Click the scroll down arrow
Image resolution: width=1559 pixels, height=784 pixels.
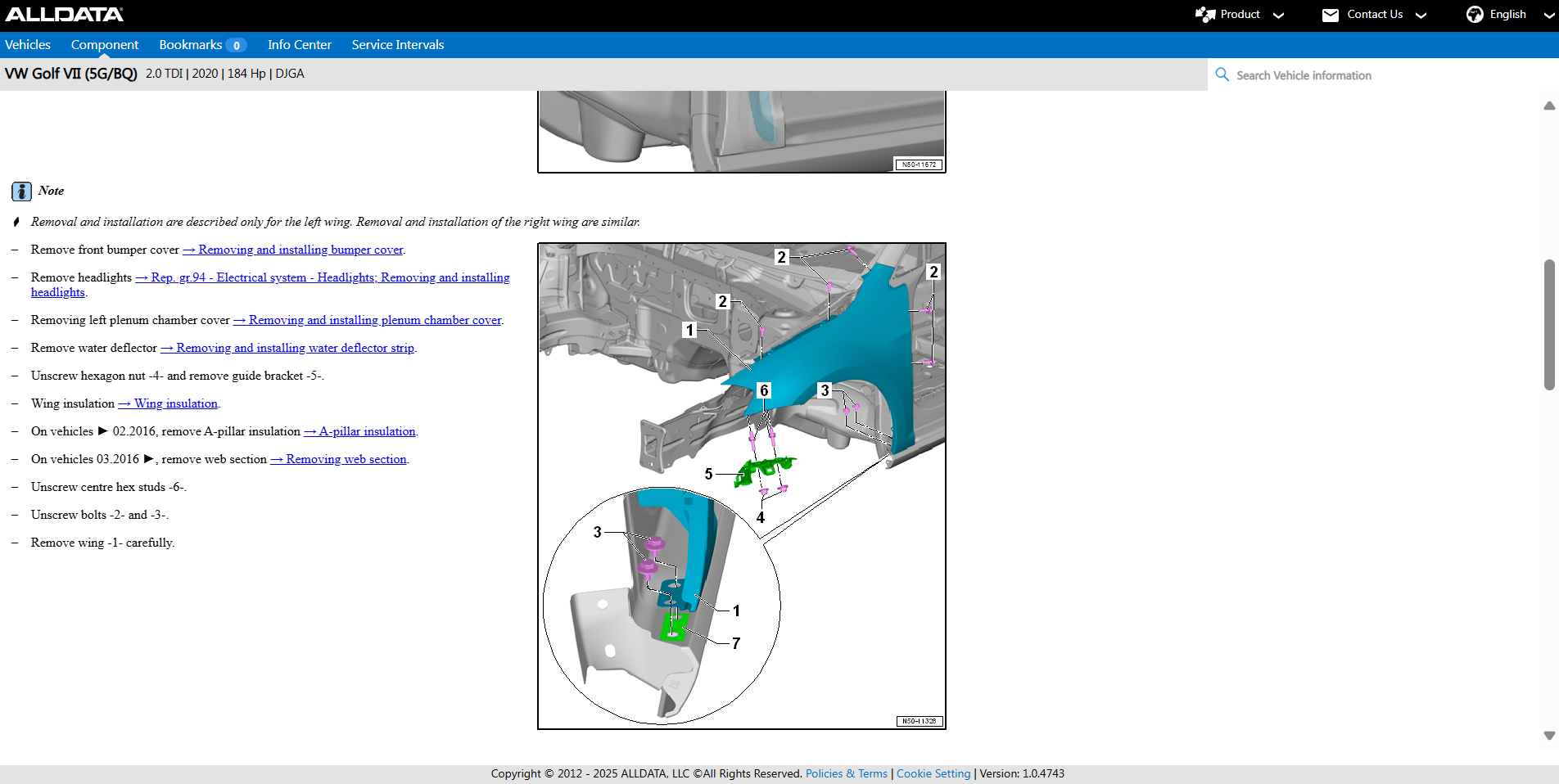[1548, 736]
